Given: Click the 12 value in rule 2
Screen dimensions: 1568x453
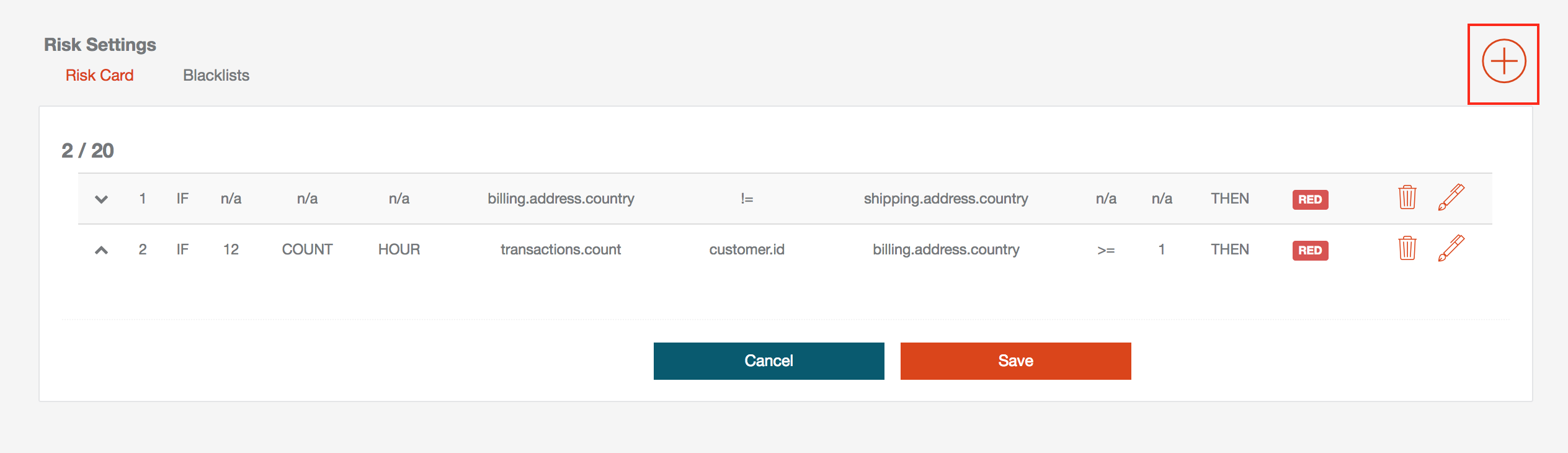Looking at the screenshot, I should click(231, 249).
